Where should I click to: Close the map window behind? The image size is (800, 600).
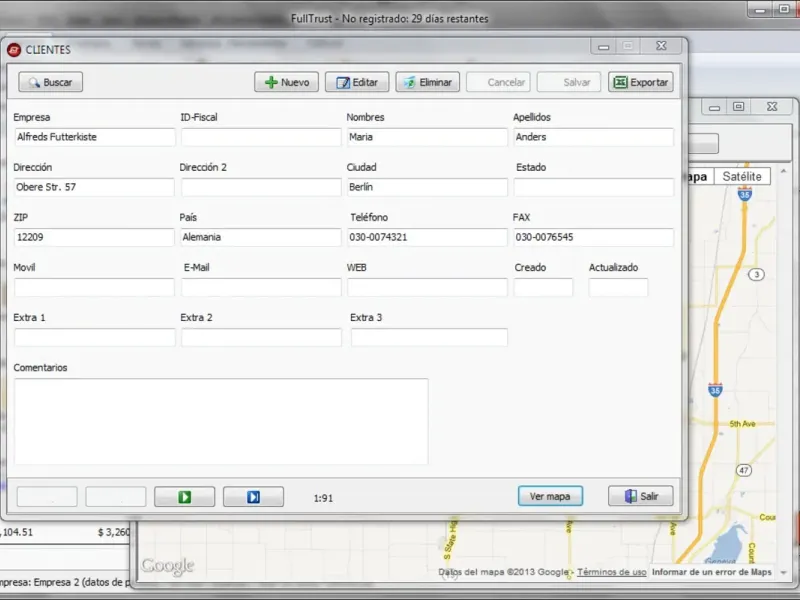[772, 107]
